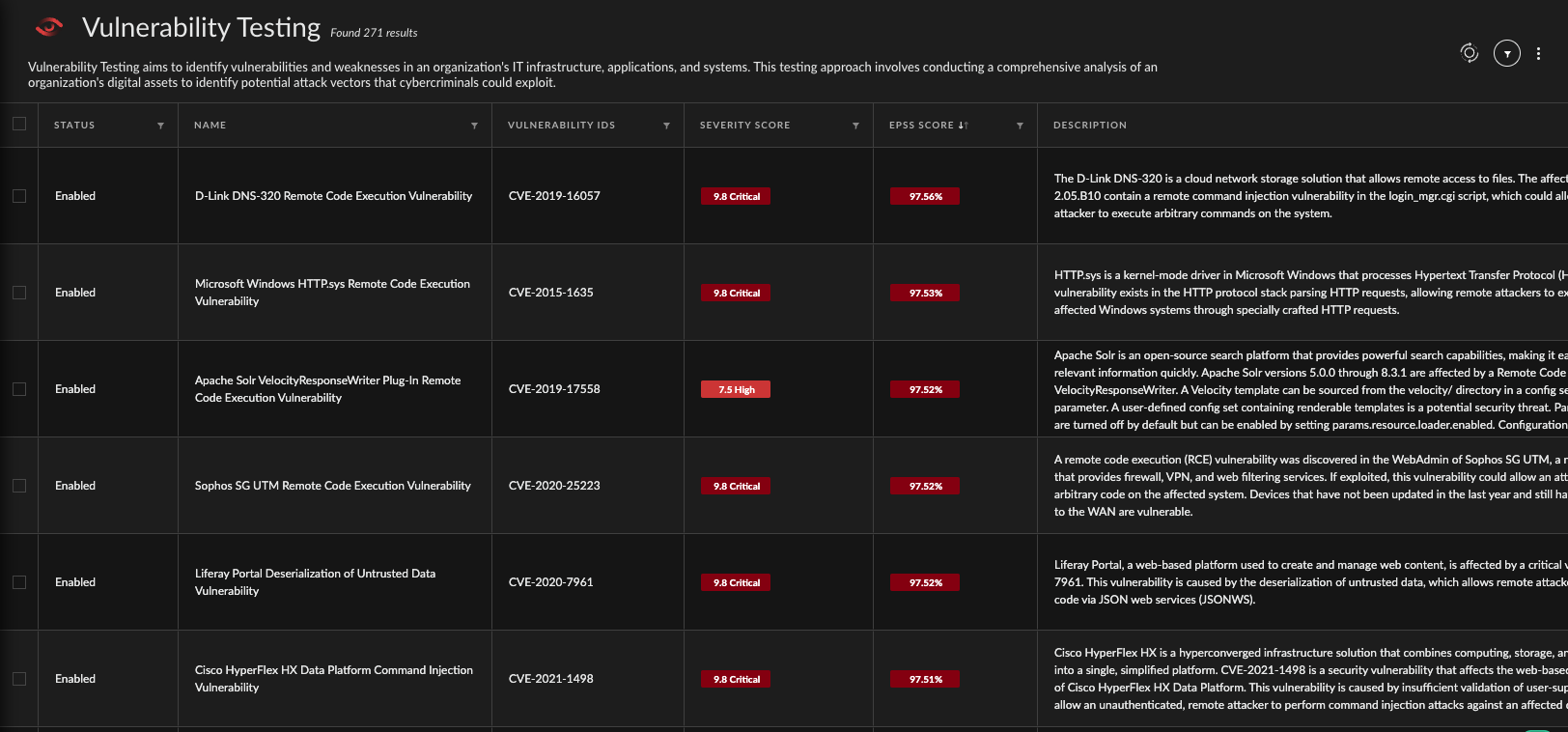
Task: Select the Sophos SG UTM row checkbox
Action: pyautogui.click(x=19, y=486)
